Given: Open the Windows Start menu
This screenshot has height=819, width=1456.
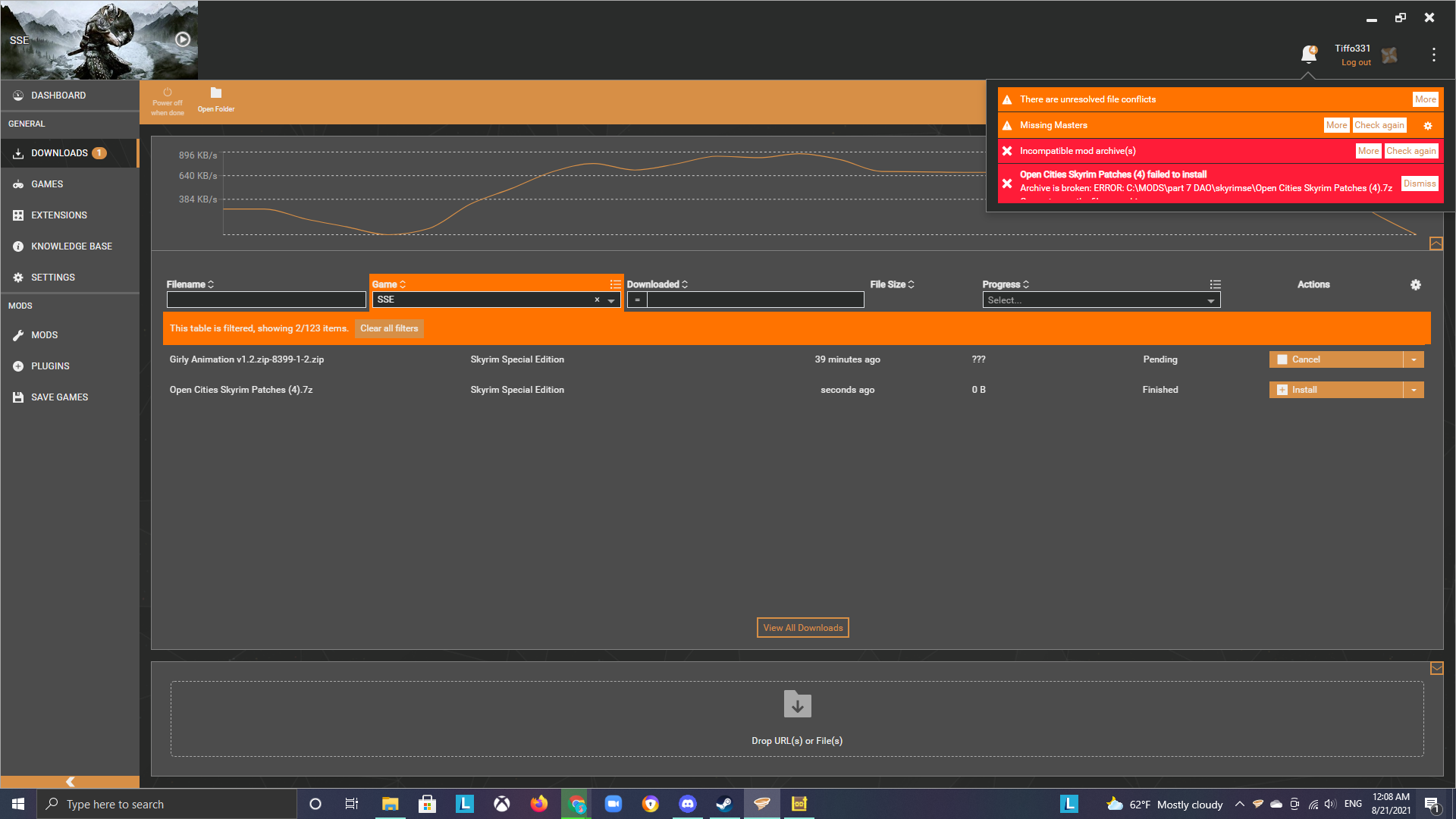Looking at the screenshot, I should point(18,804).
